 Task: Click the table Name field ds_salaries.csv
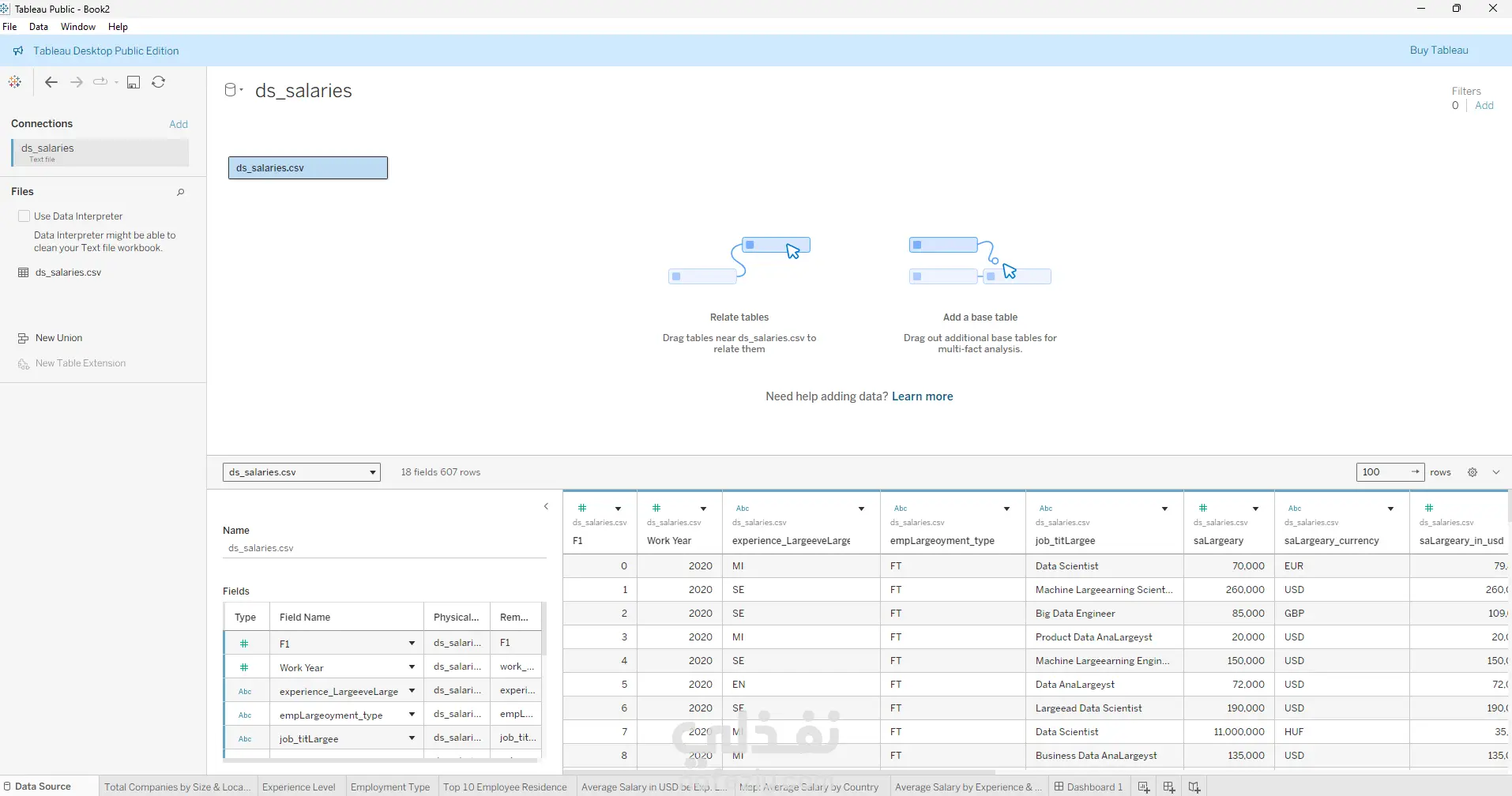pyautogui.click(x=384, y=548)
